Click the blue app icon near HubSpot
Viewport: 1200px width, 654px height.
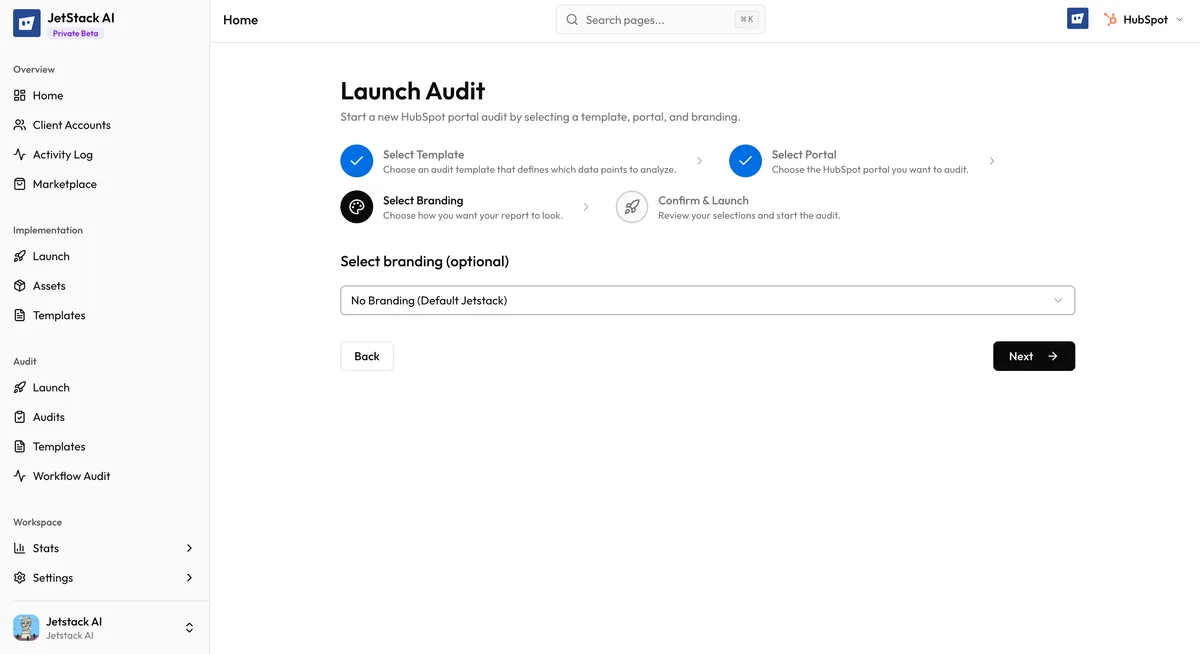click(1077, 17)
